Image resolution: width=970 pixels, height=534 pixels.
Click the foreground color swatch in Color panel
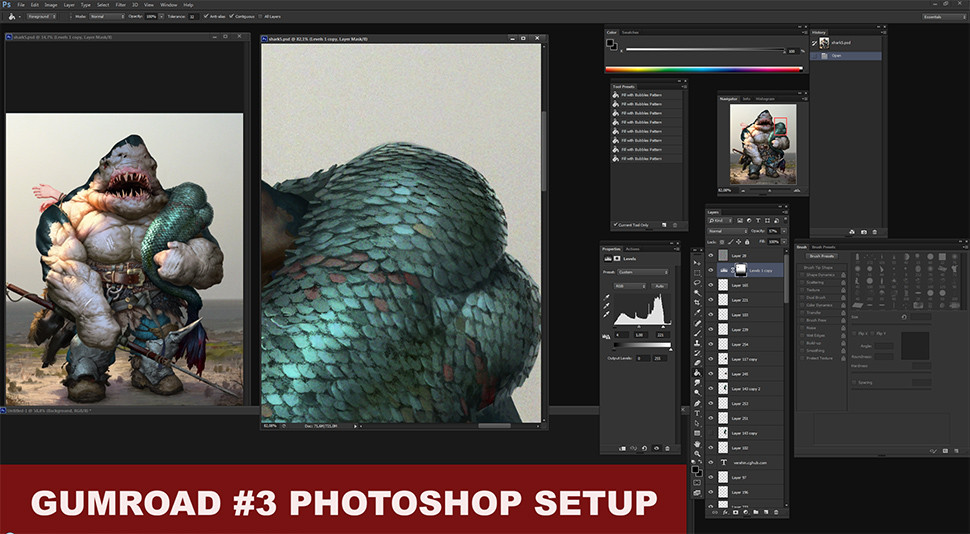pos(610,43)
